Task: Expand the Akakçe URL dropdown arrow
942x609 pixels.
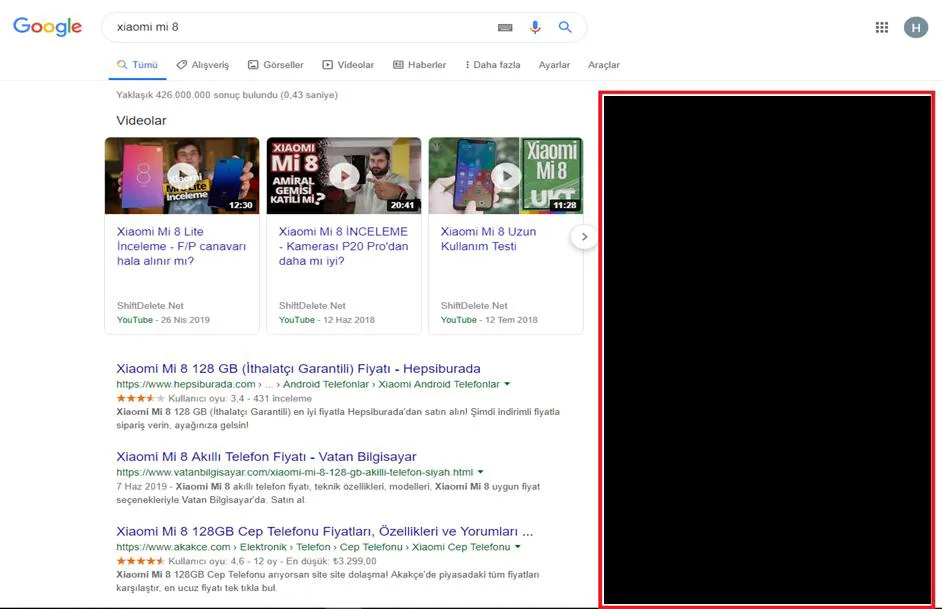Action: pos(518,547)
